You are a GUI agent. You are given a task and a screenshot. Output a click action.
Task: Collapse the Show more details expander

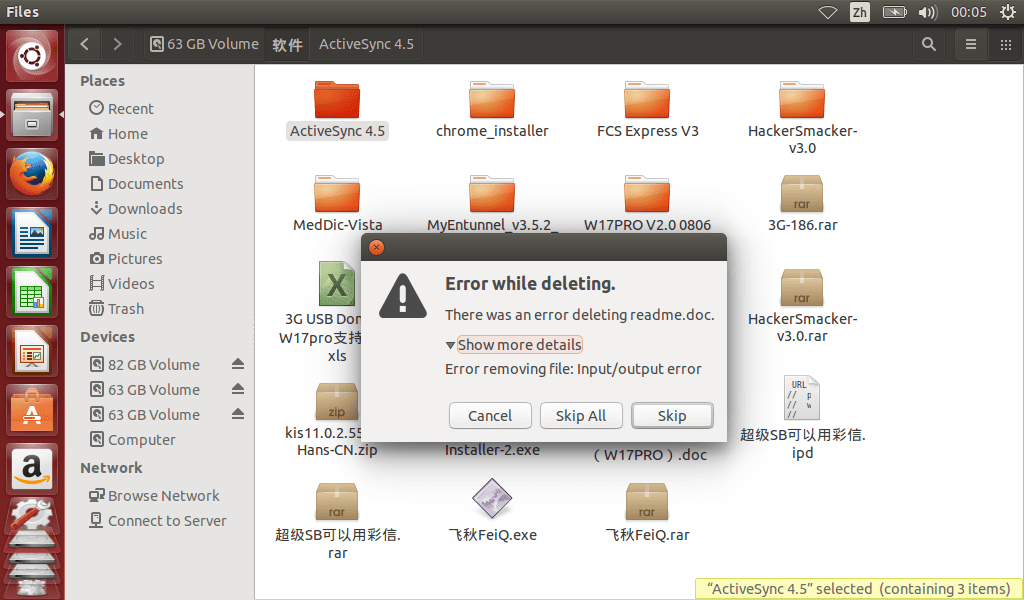click(x=514, y=344)
